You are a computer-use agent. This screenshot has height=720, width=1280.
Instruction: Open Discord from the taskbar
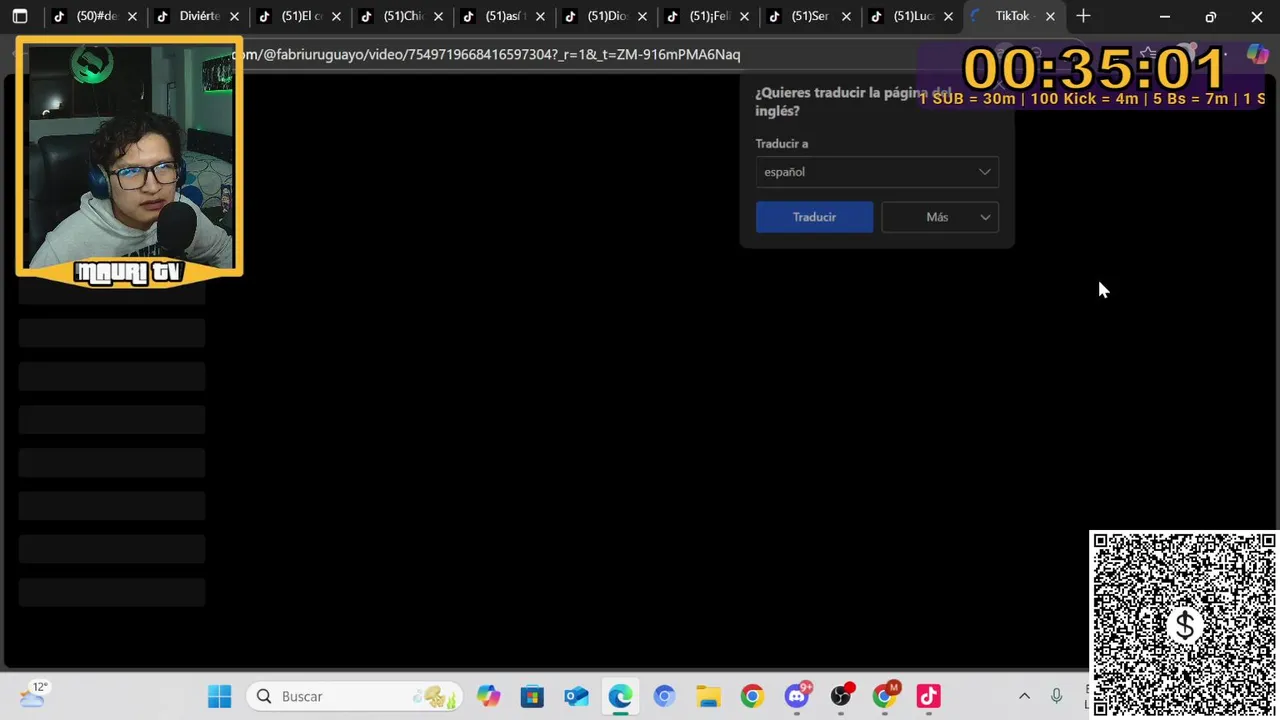[x=797, y=696]
